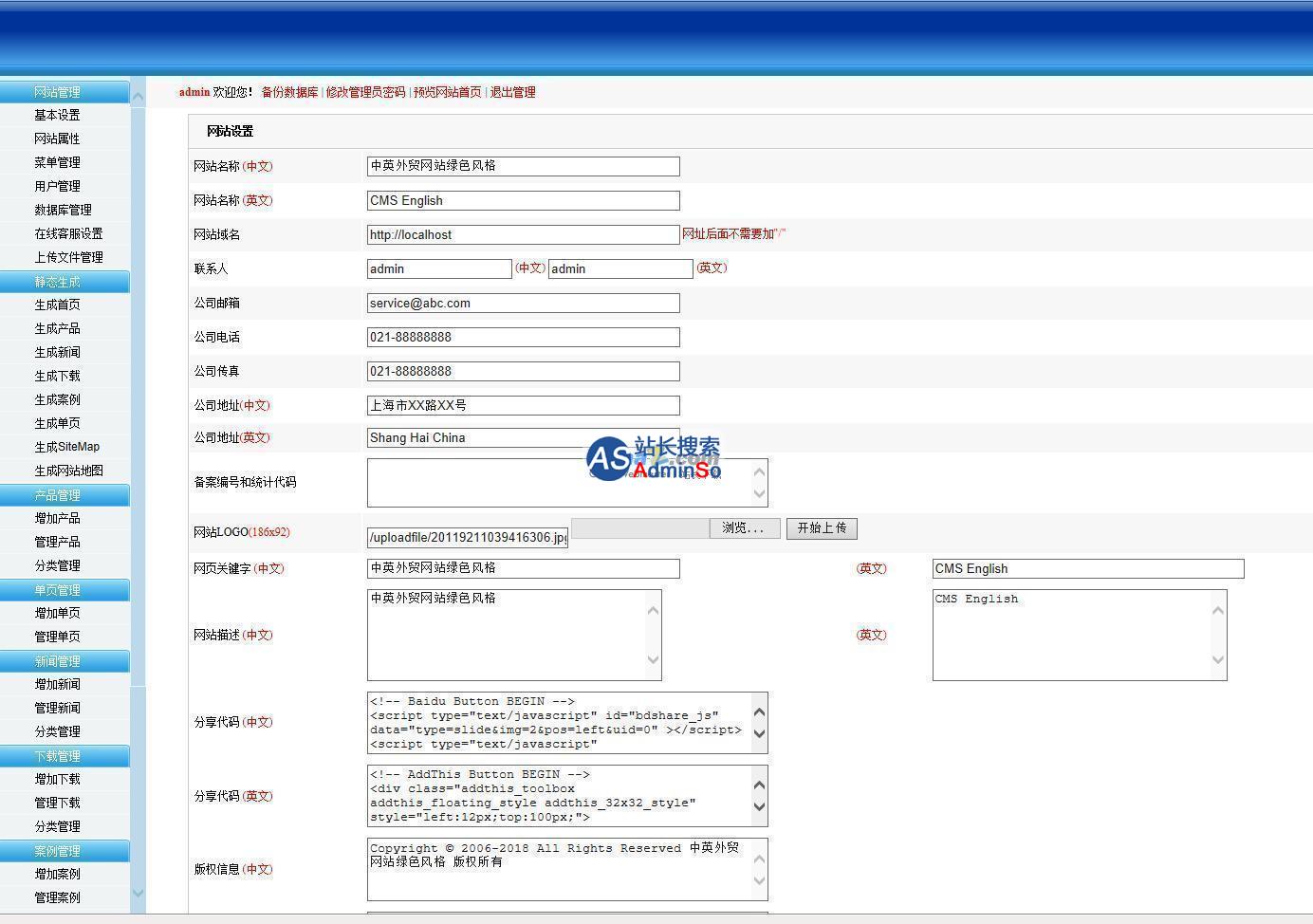The image size is (1313, 924).
Task: Focus the 公司传真 field
Action: click(x=524, y=371)
